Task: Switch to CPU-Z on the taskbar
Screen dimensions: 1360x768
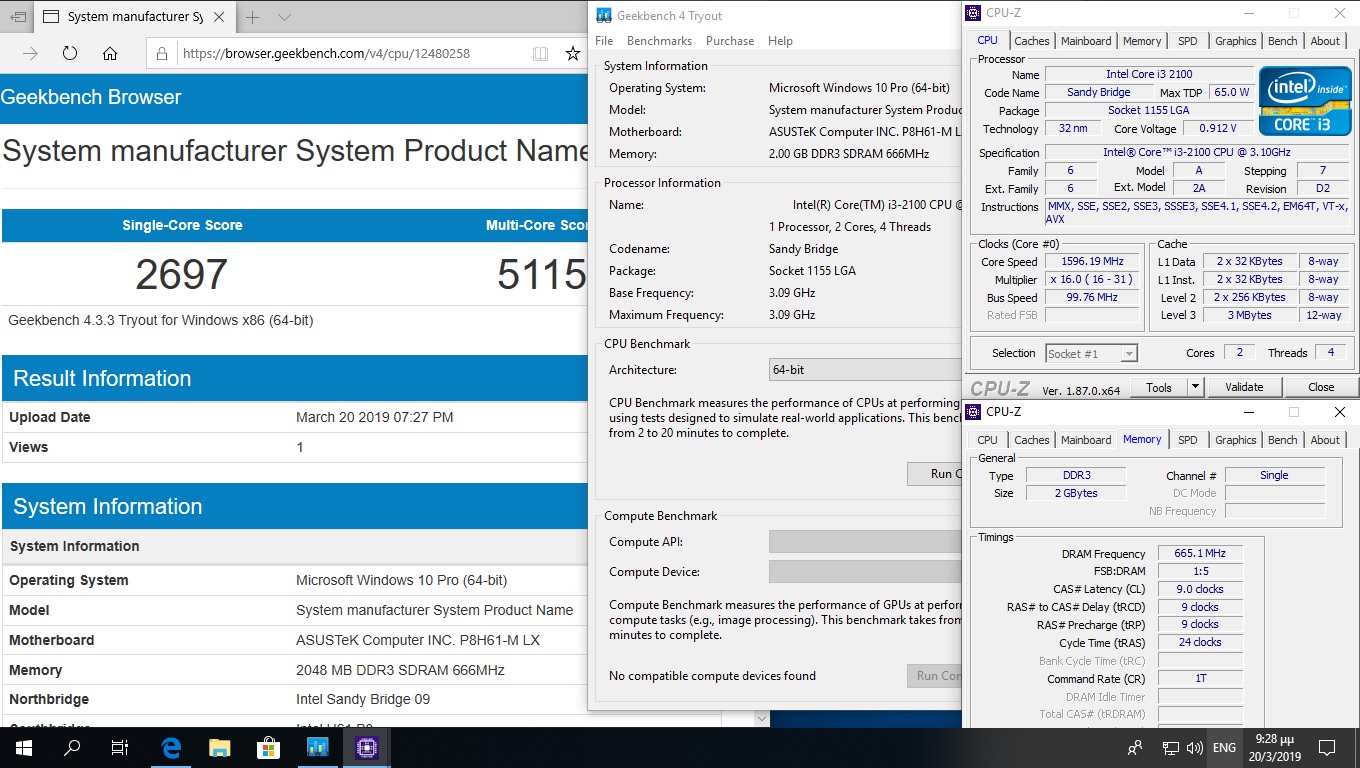Action: coord(367,747)
